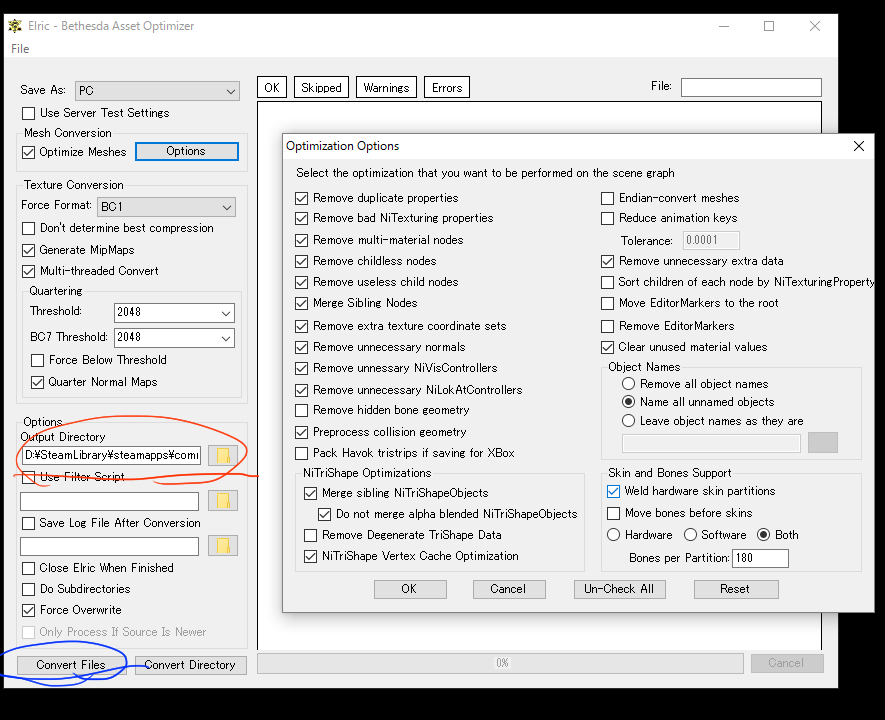Image resolution: width=885 pixels, height=720 pixels.
Task: Toggle Remove duplicate properties
Action: 302,199
